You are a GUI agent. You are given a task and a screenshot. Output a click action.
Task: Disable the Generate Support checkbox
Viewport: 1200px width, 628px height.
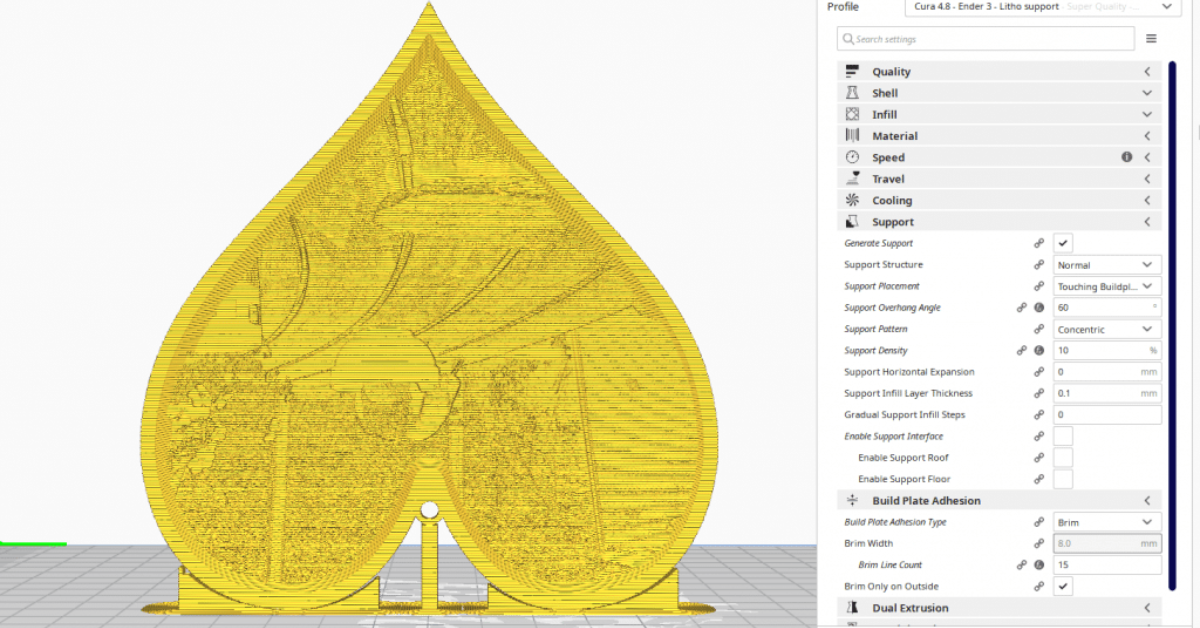(1062, 242)
